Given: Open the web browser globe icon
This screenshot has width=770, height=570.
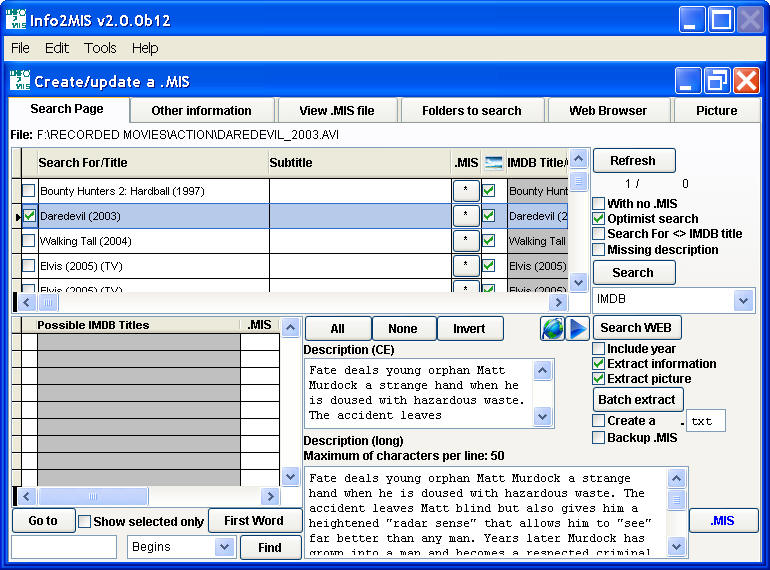Looking at the screenshot, I should coord(552,328).
